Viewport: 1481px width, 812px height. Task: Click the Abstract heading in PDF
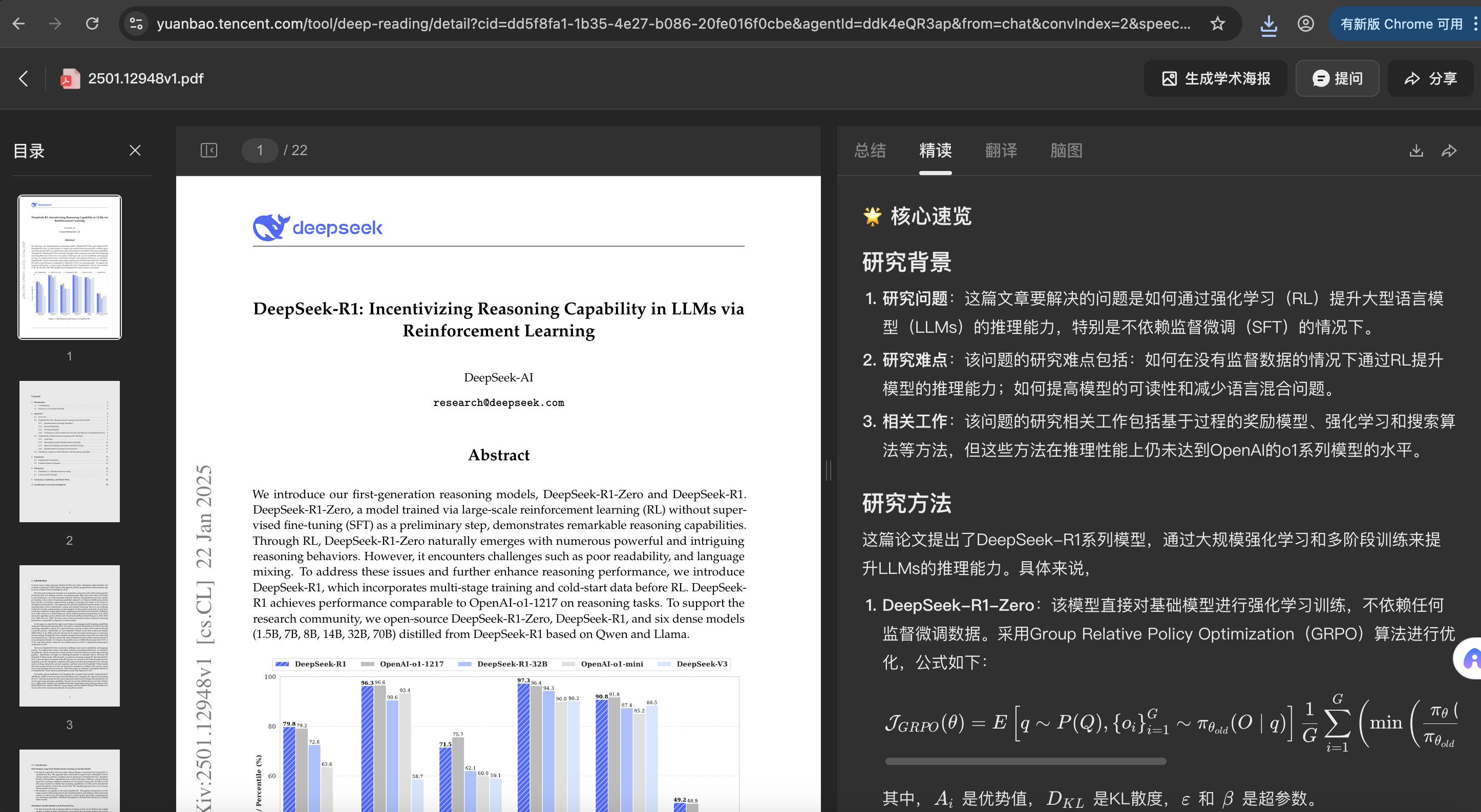click(x=498, y=455)
